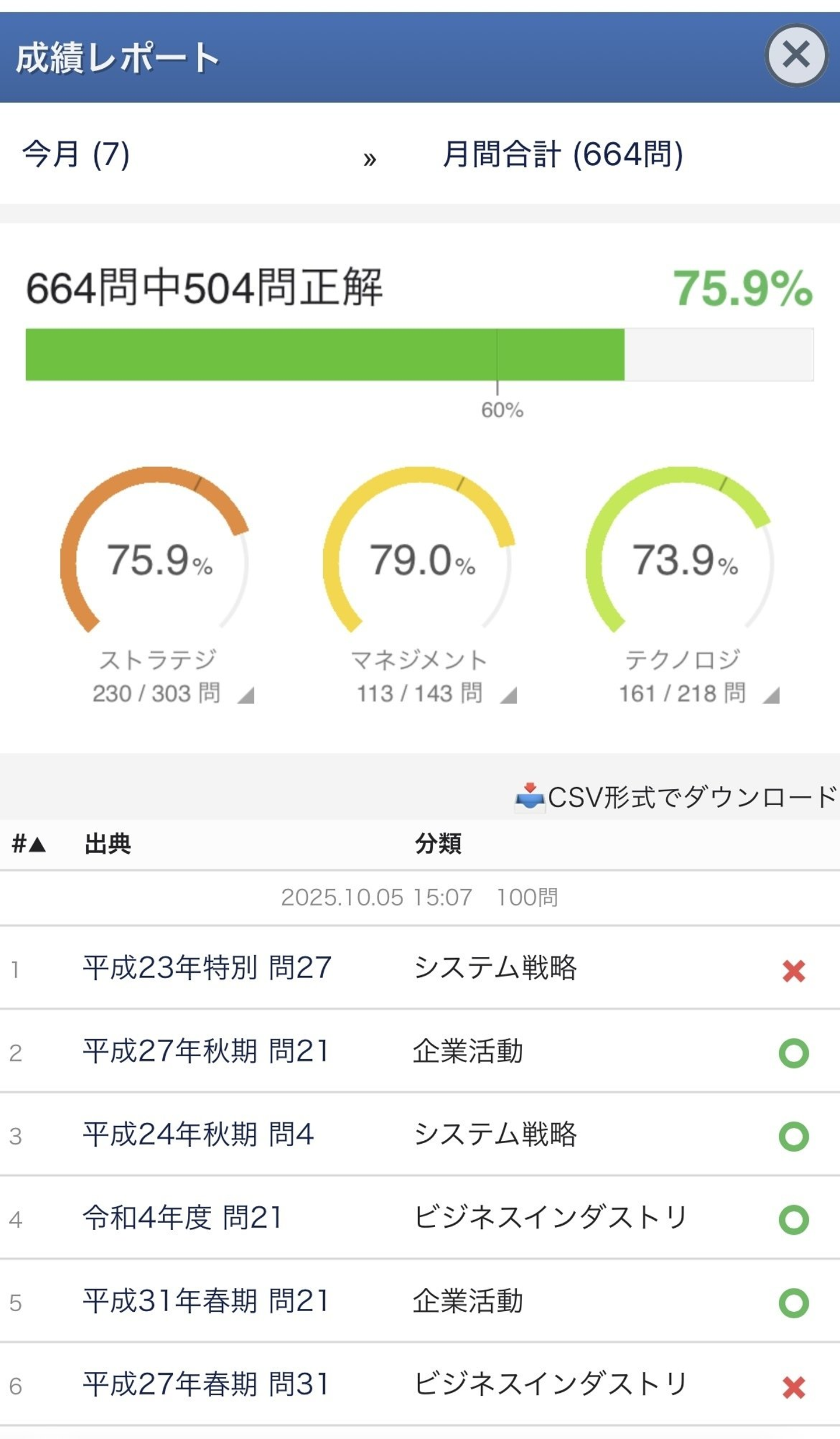Expand the マネジメント breakdown triangle
The image size is (840, 1439).
(x=509, y=695)
